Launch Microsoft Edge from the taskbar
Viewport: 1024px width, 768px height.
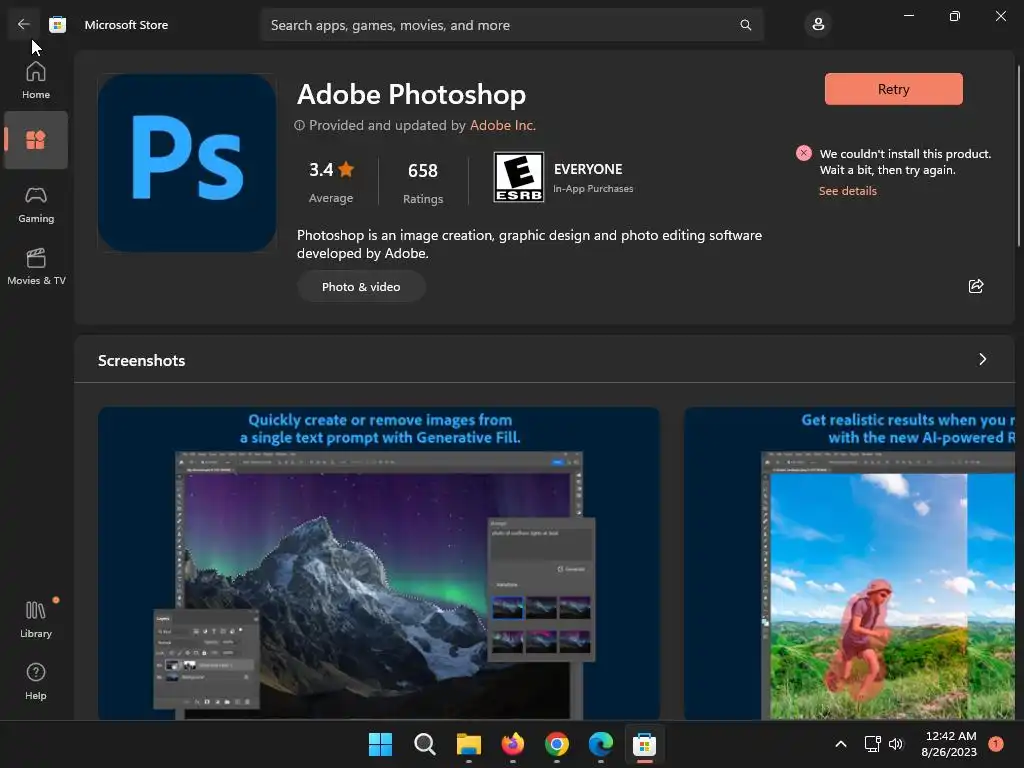click(601, 744)
